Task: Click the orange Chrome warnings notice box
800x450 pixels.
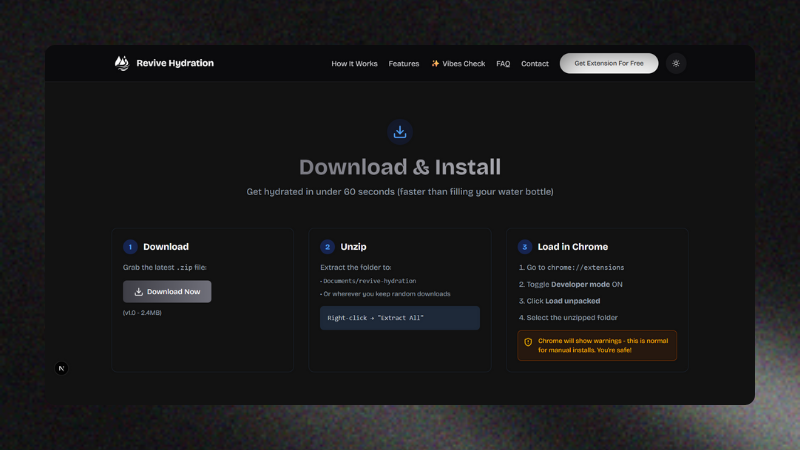Action: point(597,345)
